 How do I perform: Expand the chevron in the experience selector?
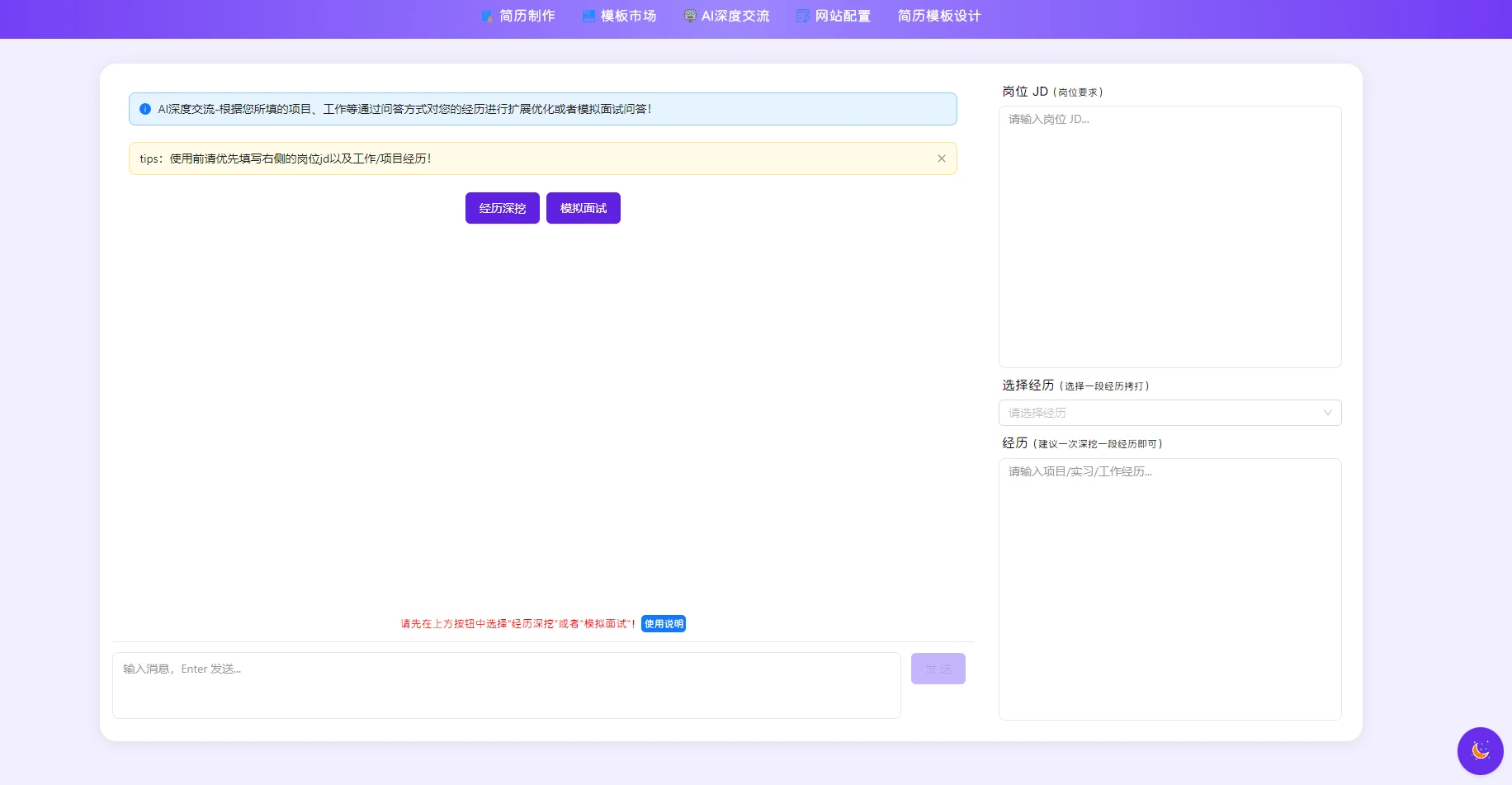point(1327,413)
